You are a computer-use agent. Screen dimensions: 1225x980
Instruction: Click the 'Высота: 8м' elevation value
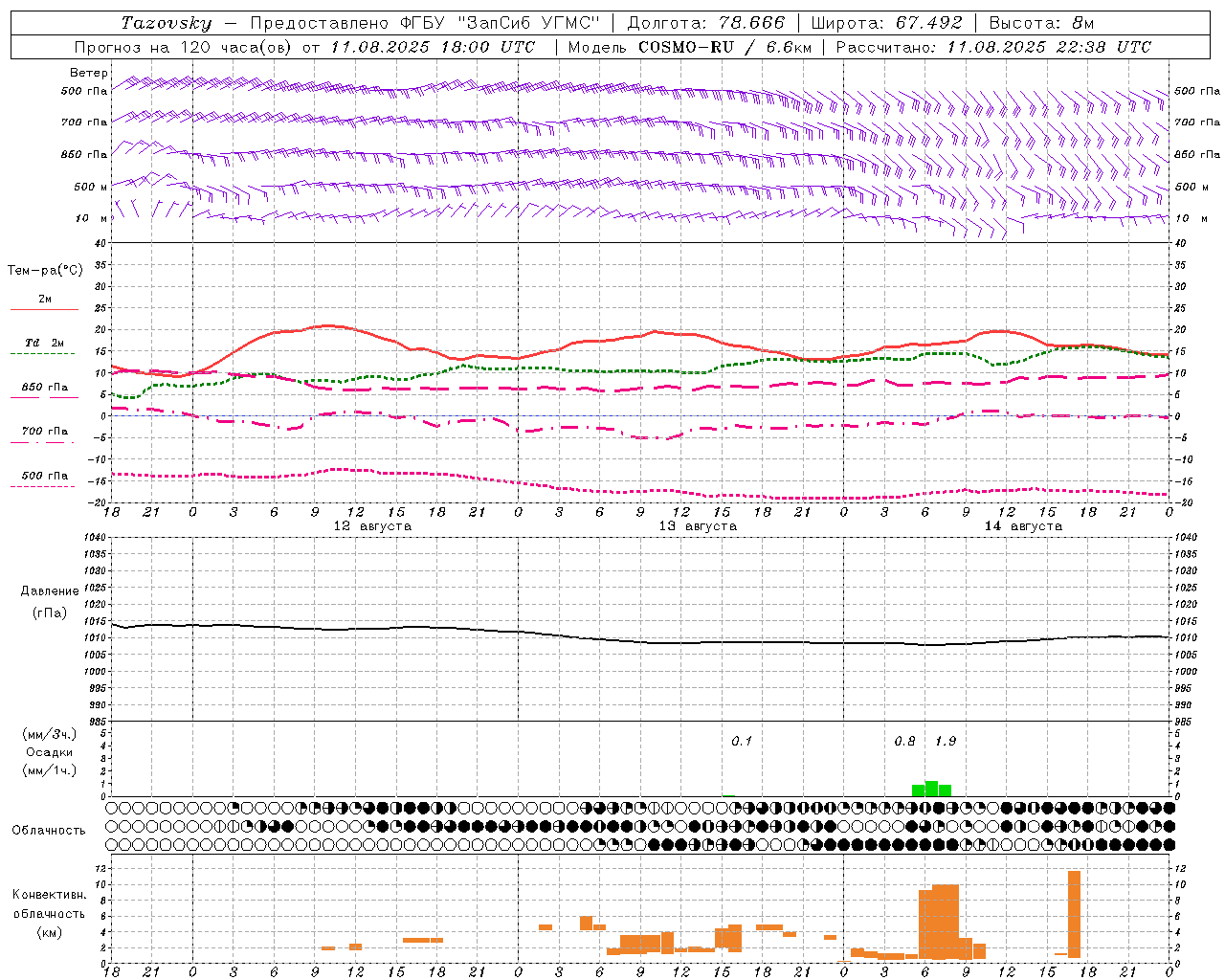tap(1041, 23)
